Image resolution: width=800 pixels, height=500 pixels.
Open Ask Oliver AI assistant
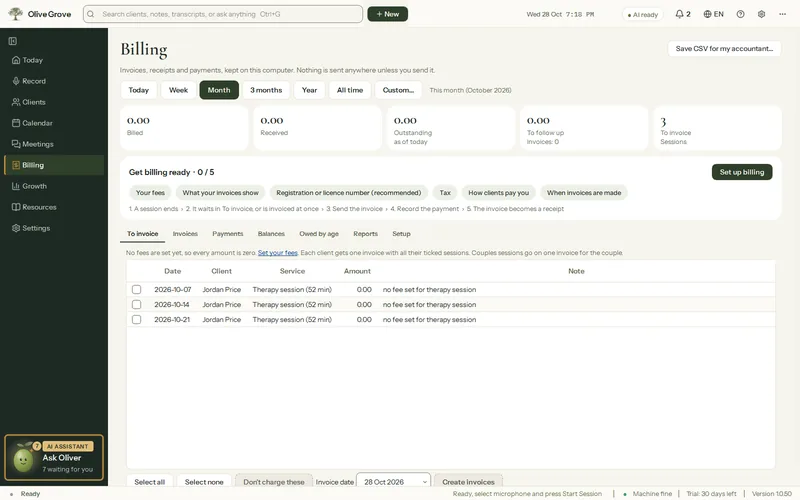[54, 458]
